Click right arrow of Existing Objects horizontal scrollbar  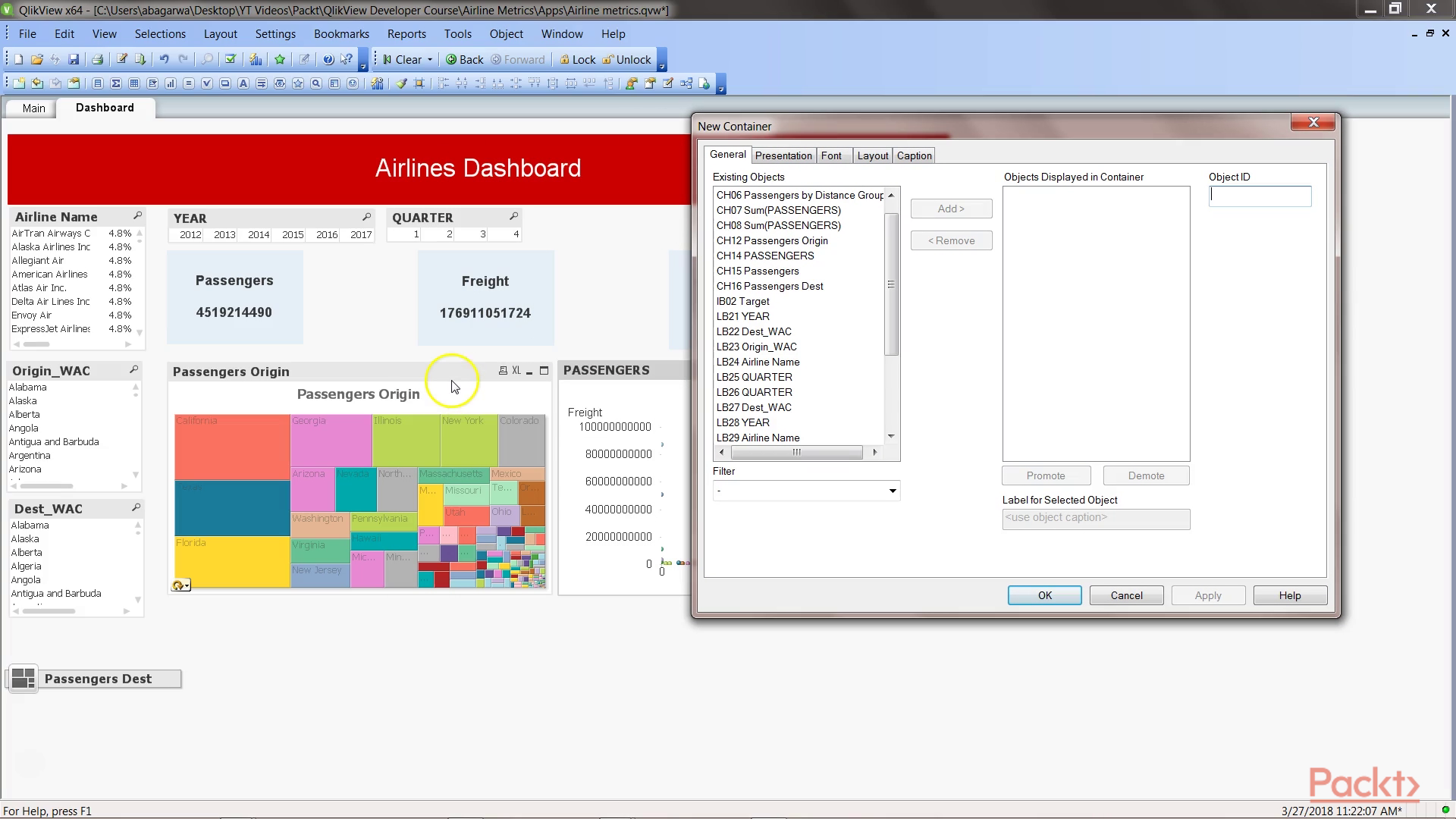coord(874,452)
